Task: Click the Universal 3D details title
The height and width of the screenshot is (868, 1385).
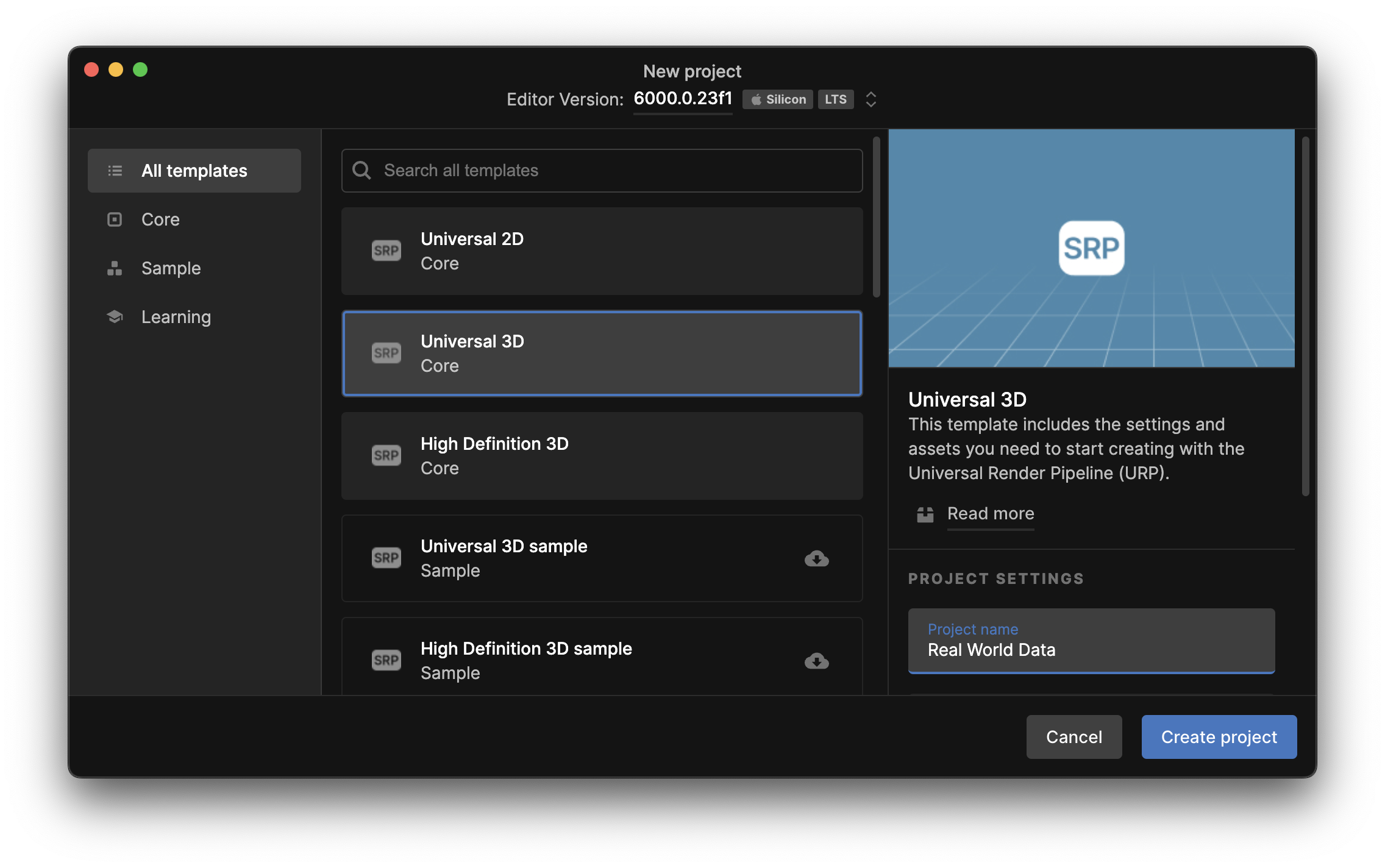Action: (x=967, y=400)
